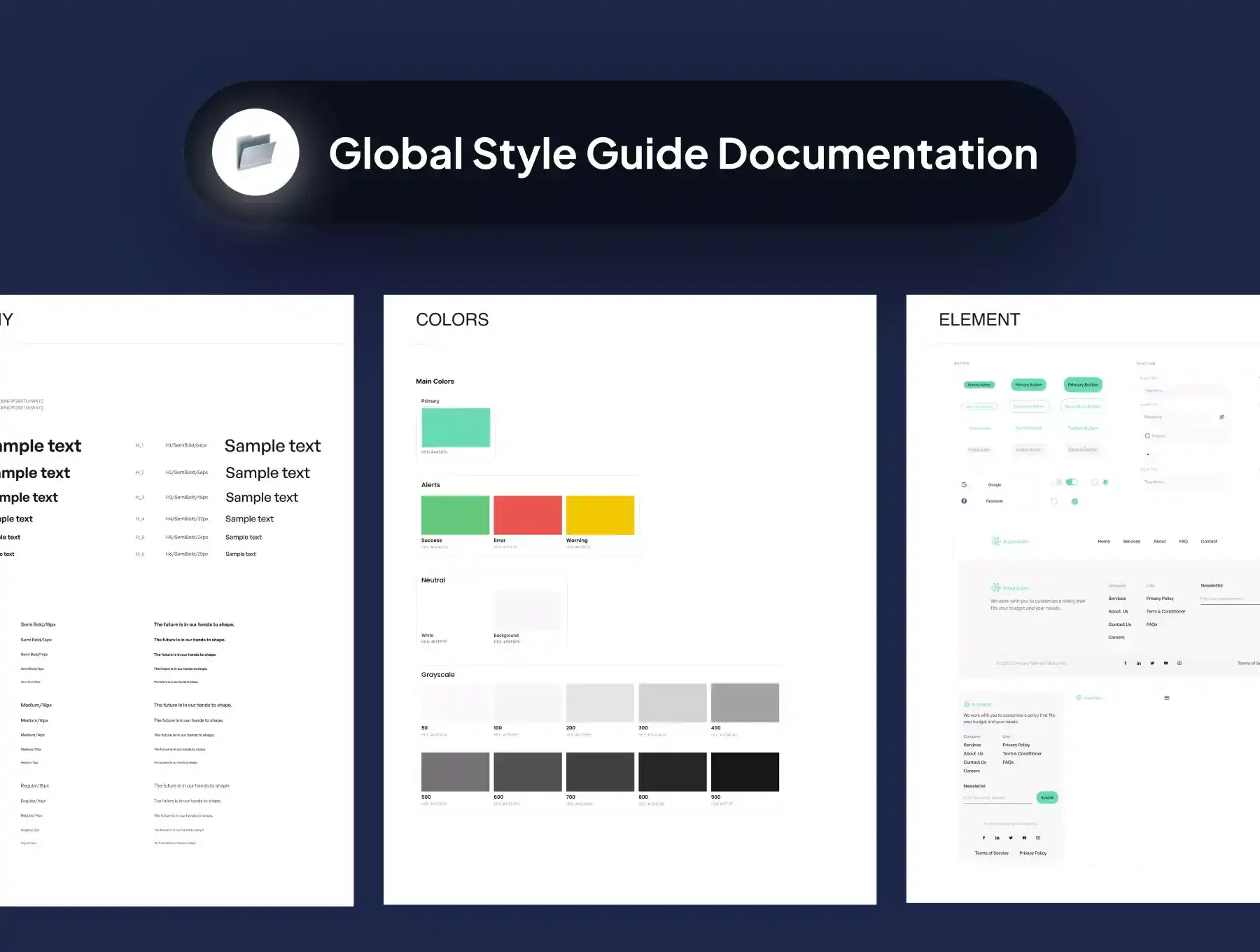Click the LinkedIn icon in the mobile footer

pyautogui.click(x=997, y=838)
